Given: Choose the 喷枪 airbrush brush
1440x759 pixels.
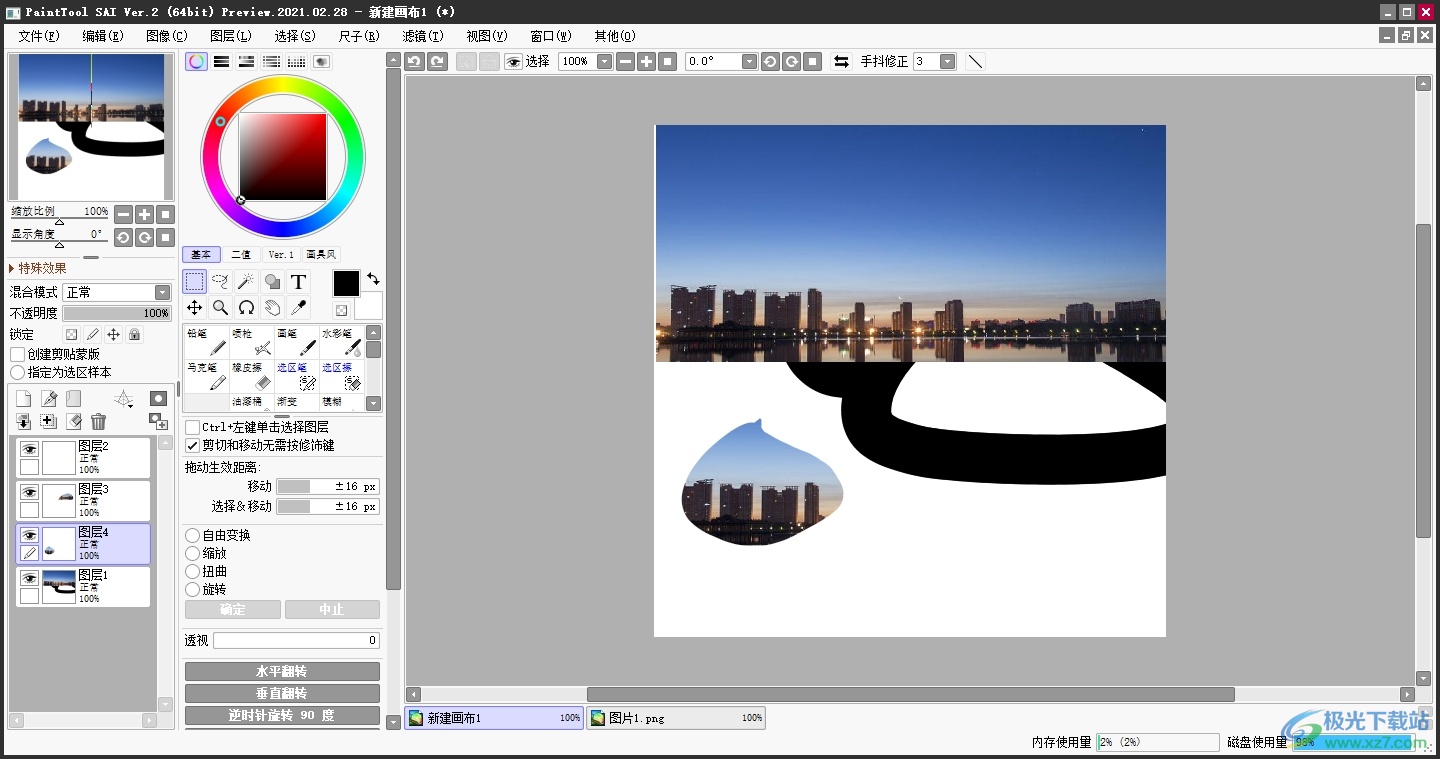Looking at the screenshot, I should tap(252, 342).
